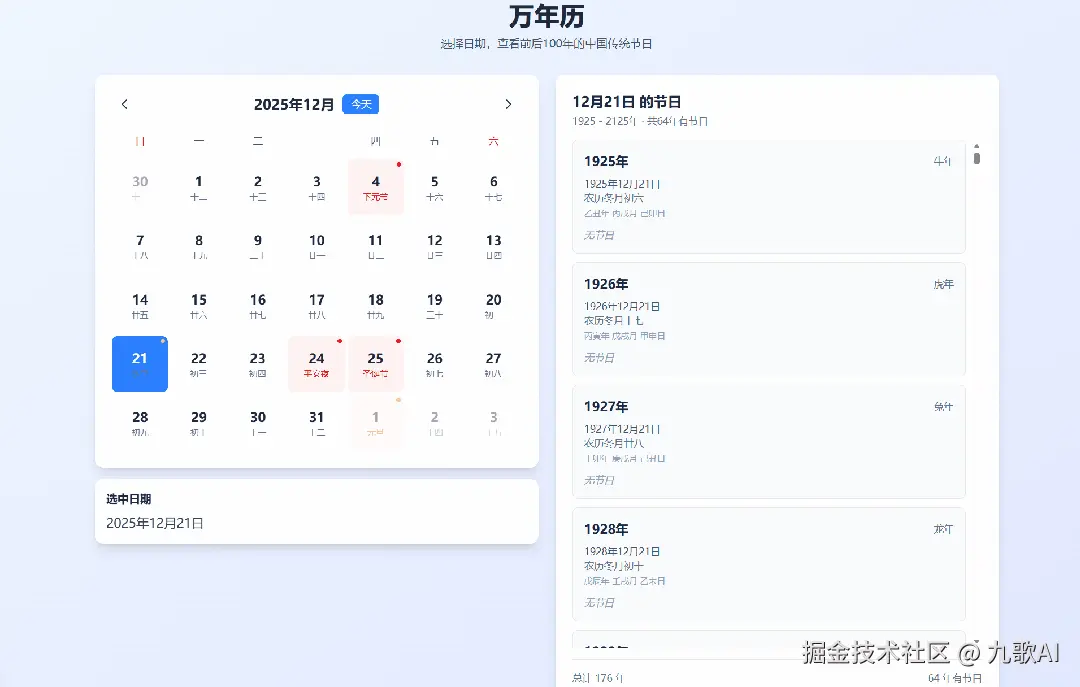The image size is (1080, 687).
Task: Click the 选中日期 panel showing 2025年12月21日
Action: pyautogui.click(x=316, y=510)
